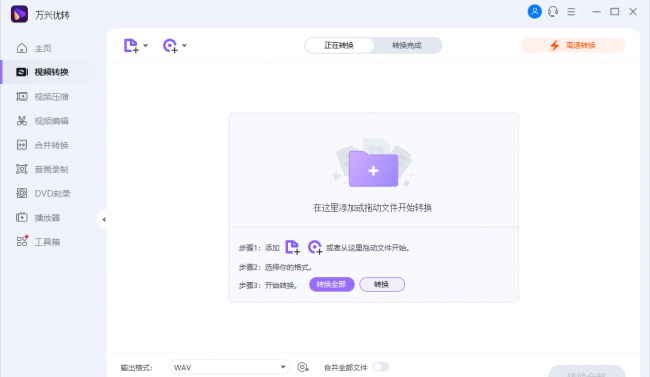Switch to the 转换完成 tab
650x377 pixels.
pyautogui.click(x=407, y=46)
